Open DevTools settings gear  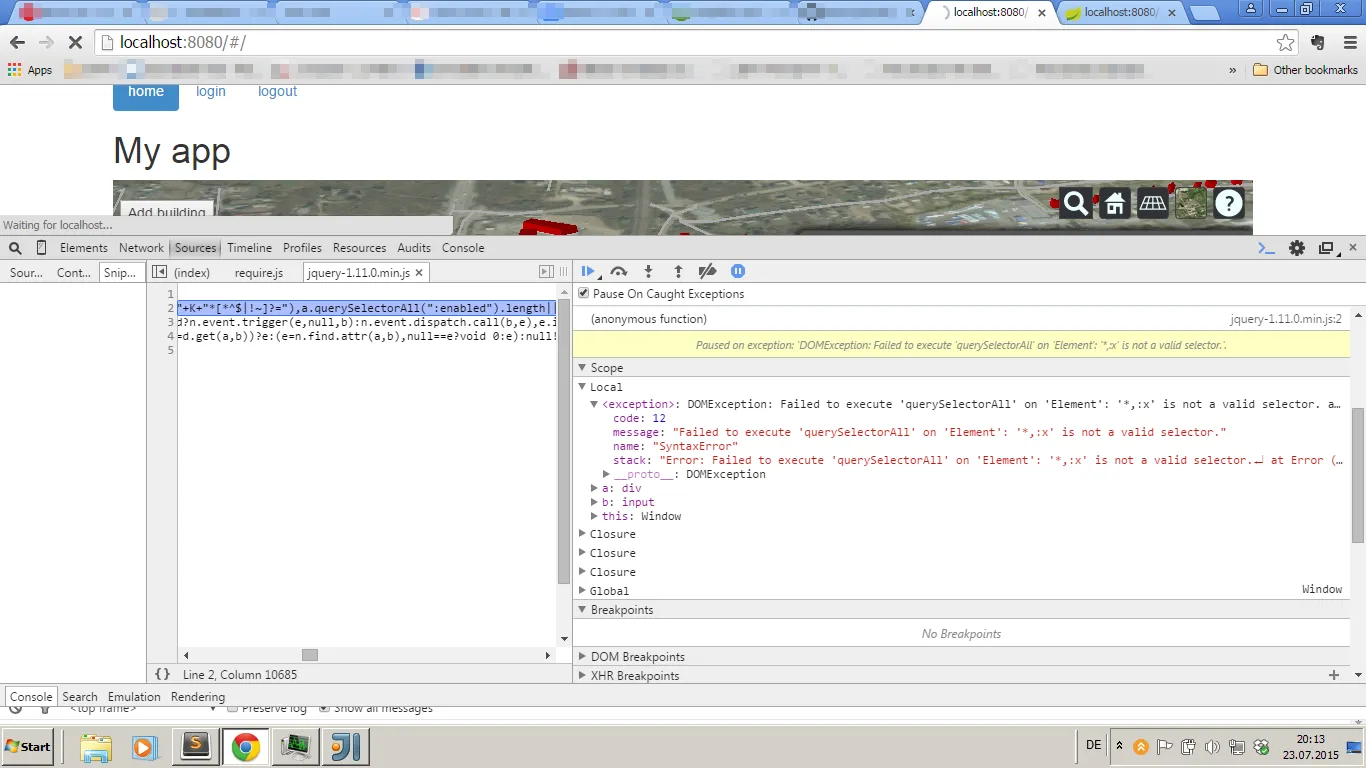pyautogui.click(x=1297, y=248)
